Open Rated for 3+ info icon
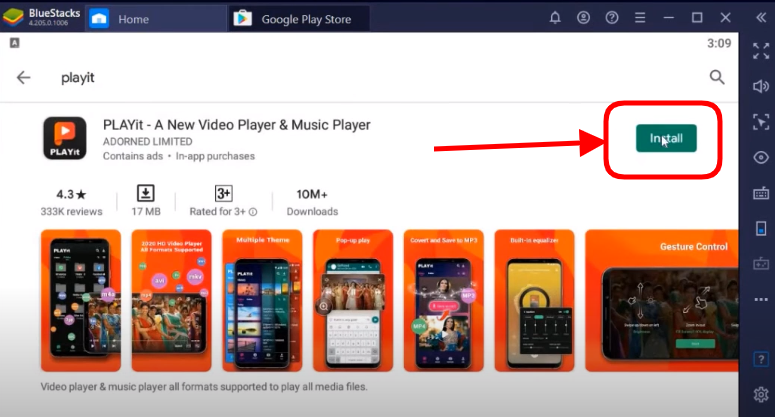 (x=253, y=212)
